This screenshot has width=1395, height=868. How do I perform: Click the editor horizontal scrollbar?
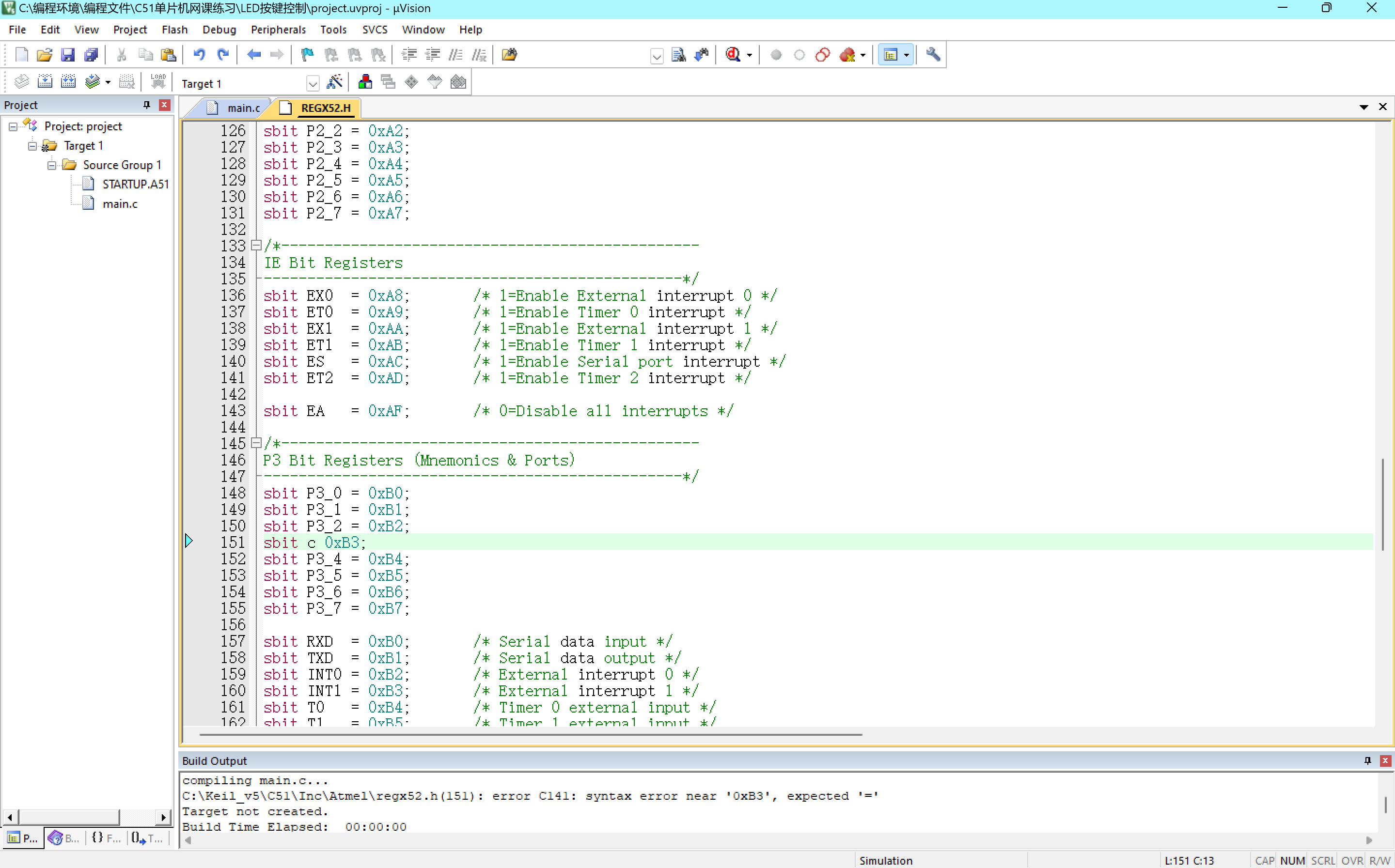[530, 734]
